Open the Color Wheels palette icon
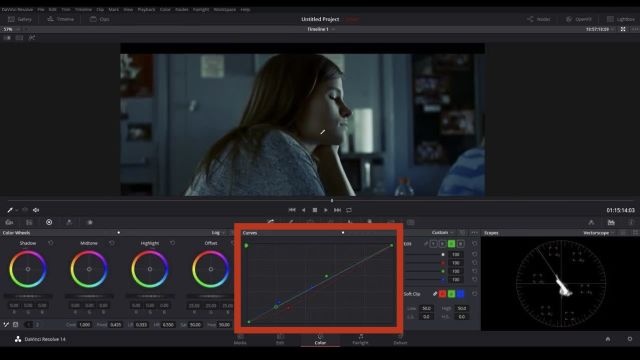The image size is (640, 360). tap(49, 222)
